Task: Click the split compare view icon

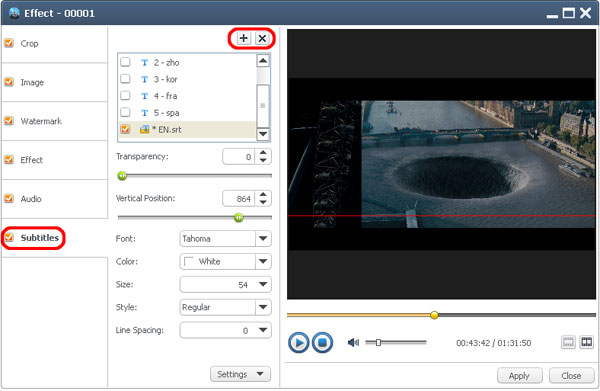Action: pyautogui.click(x=586, y=342)
